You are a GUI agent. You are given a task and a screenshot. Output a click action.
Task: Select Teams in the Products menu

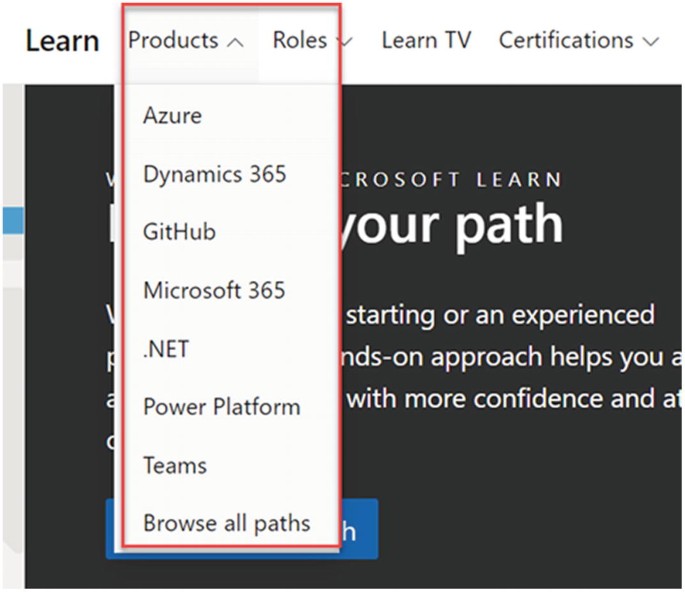(175, 465)
